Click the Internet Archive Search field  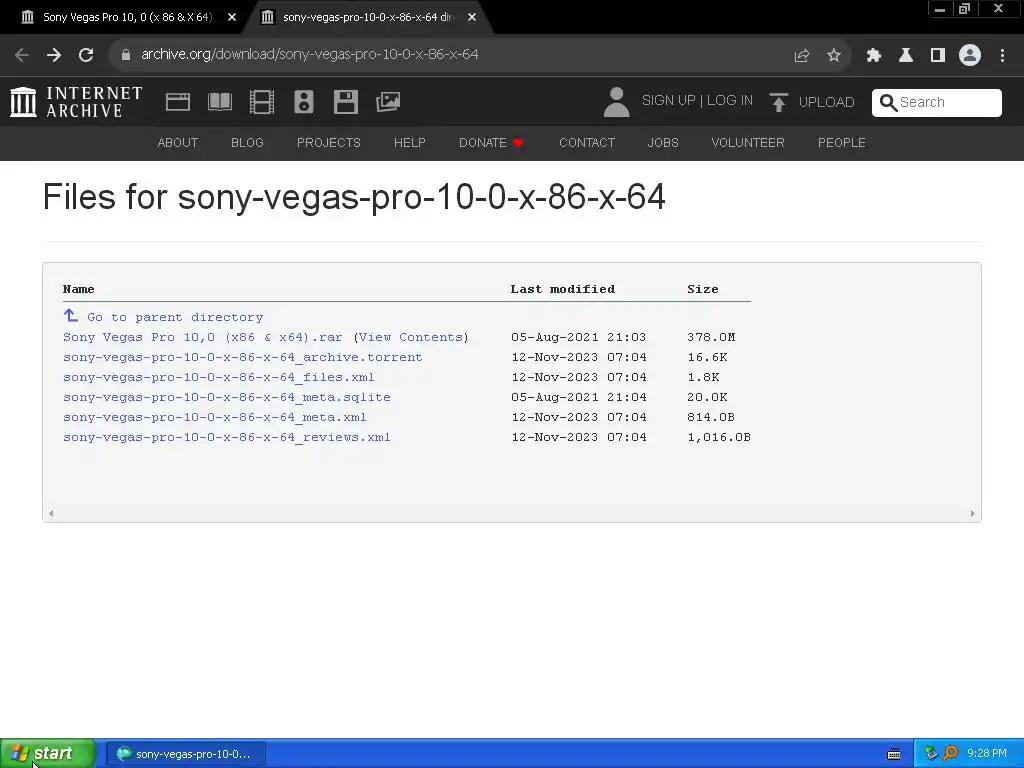tap(936, 103)
